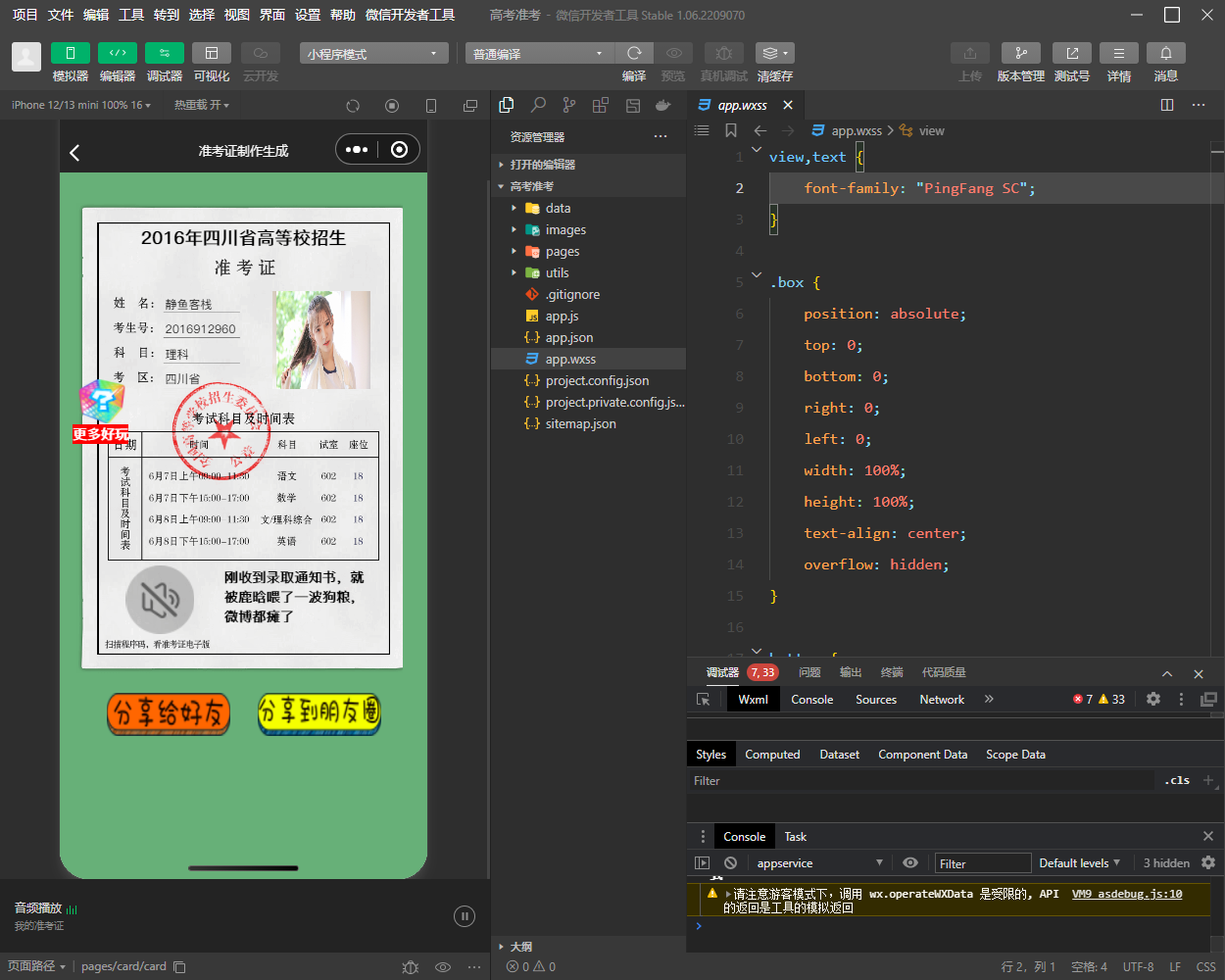Toggle the editor (编辑器) panel button
This screenshot has width=1225, height=980.
pyautogui.click(x=118, y=53)
